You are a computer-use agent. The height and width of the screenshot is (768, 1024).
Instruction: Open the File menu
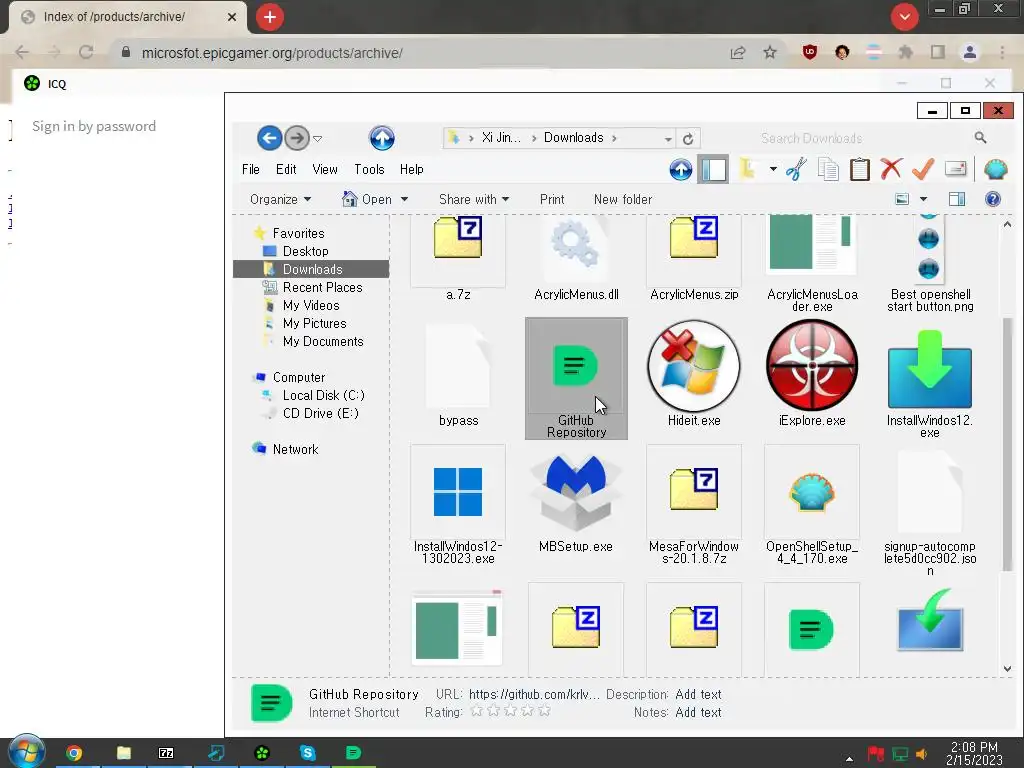click(251, 169)
